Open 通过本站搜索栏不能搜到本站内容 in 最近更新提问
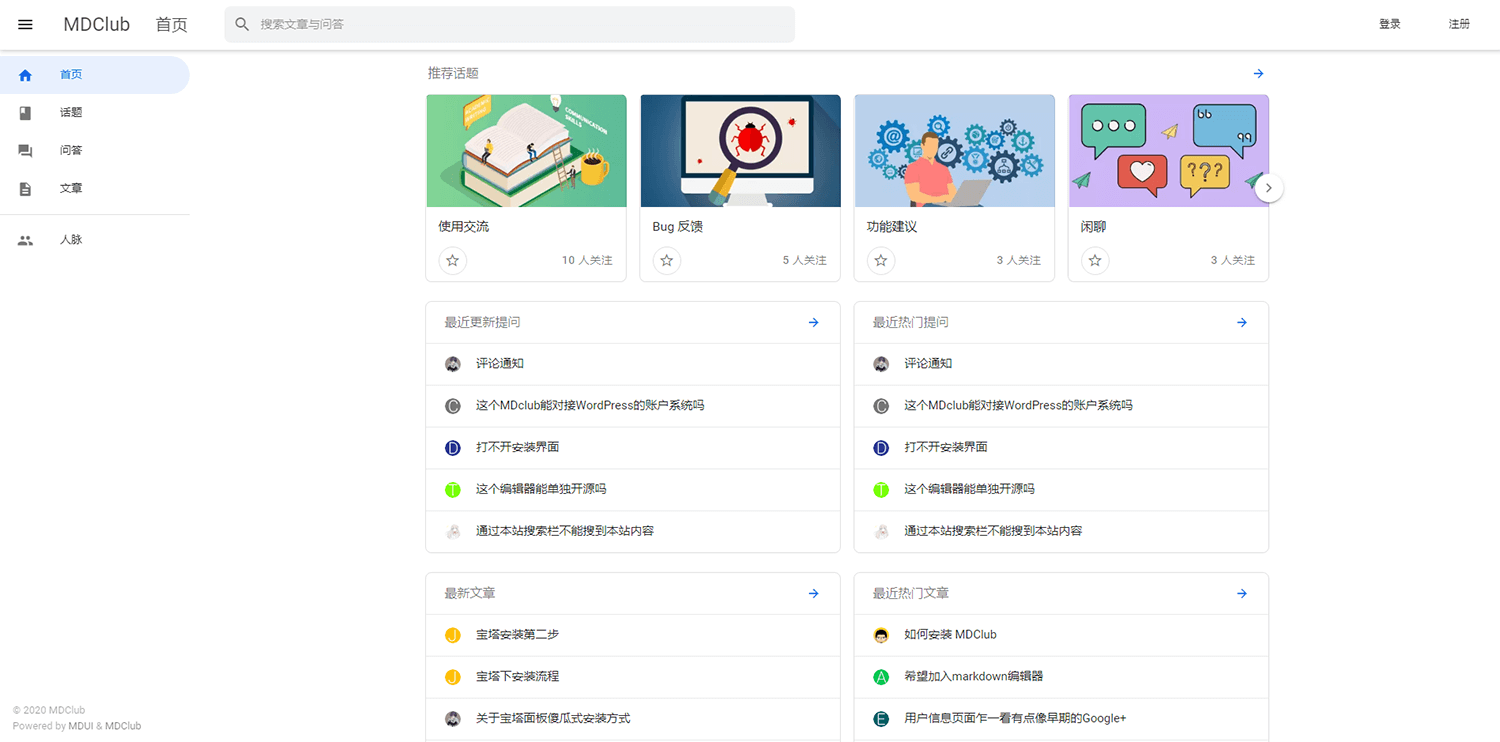1500x742 pixels. click(x=633, y=531)
